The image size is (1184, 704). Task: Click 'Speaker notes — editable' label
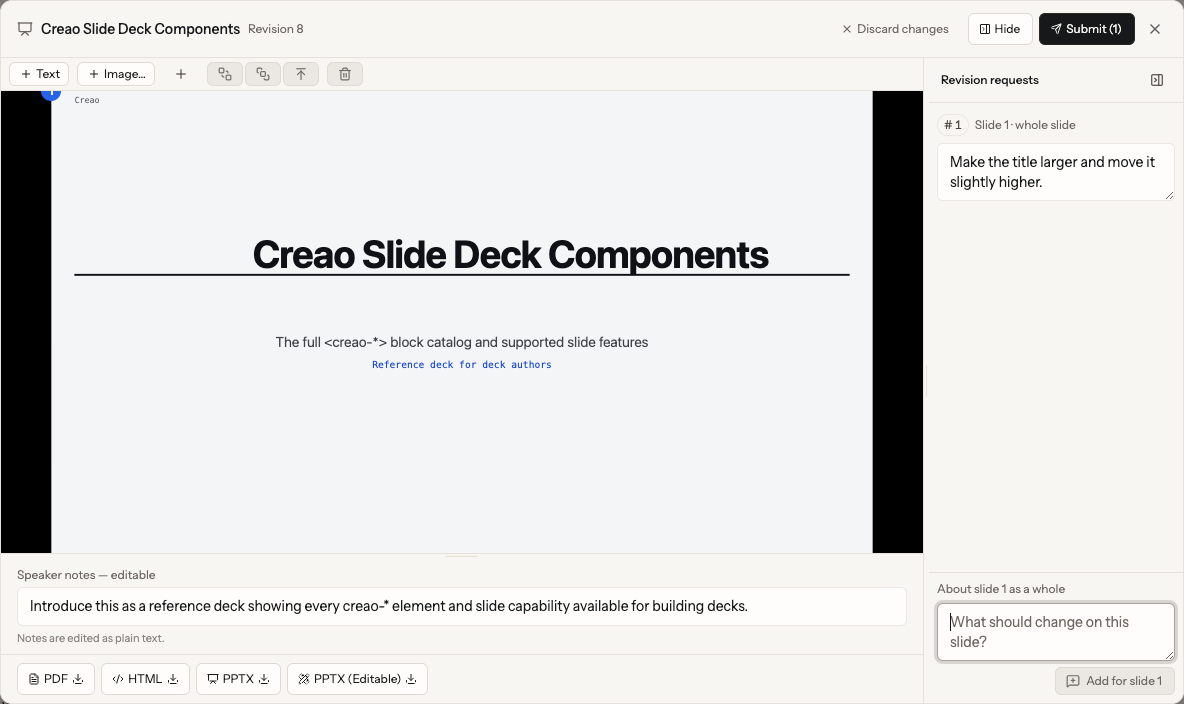coord(86,575)
